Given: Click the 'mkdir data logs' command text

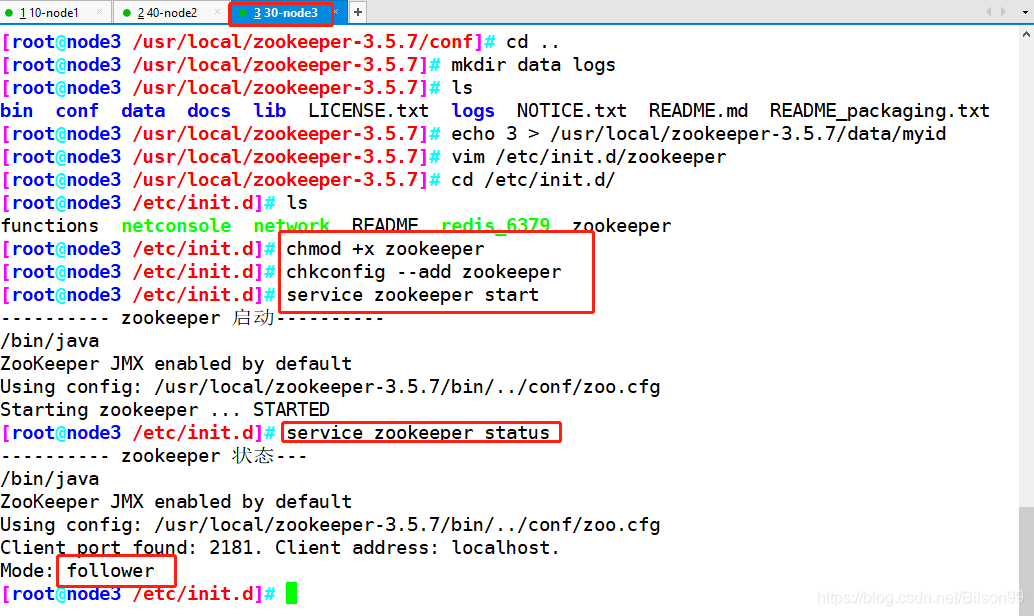Looking at the screenshot, I should coord(533,65).
